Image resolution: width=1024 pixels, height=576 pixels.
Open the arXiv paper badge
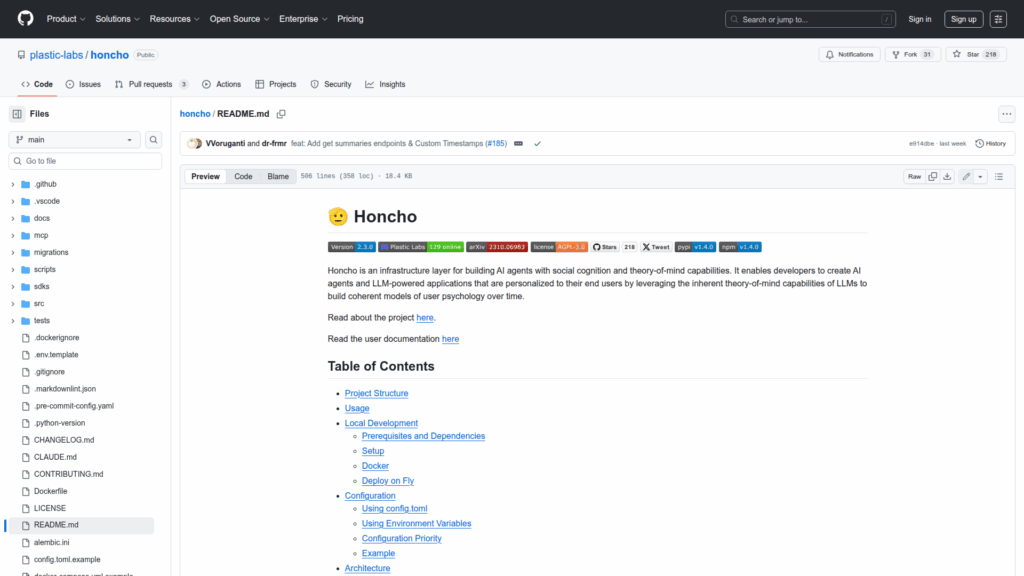[x=496, y=247]
